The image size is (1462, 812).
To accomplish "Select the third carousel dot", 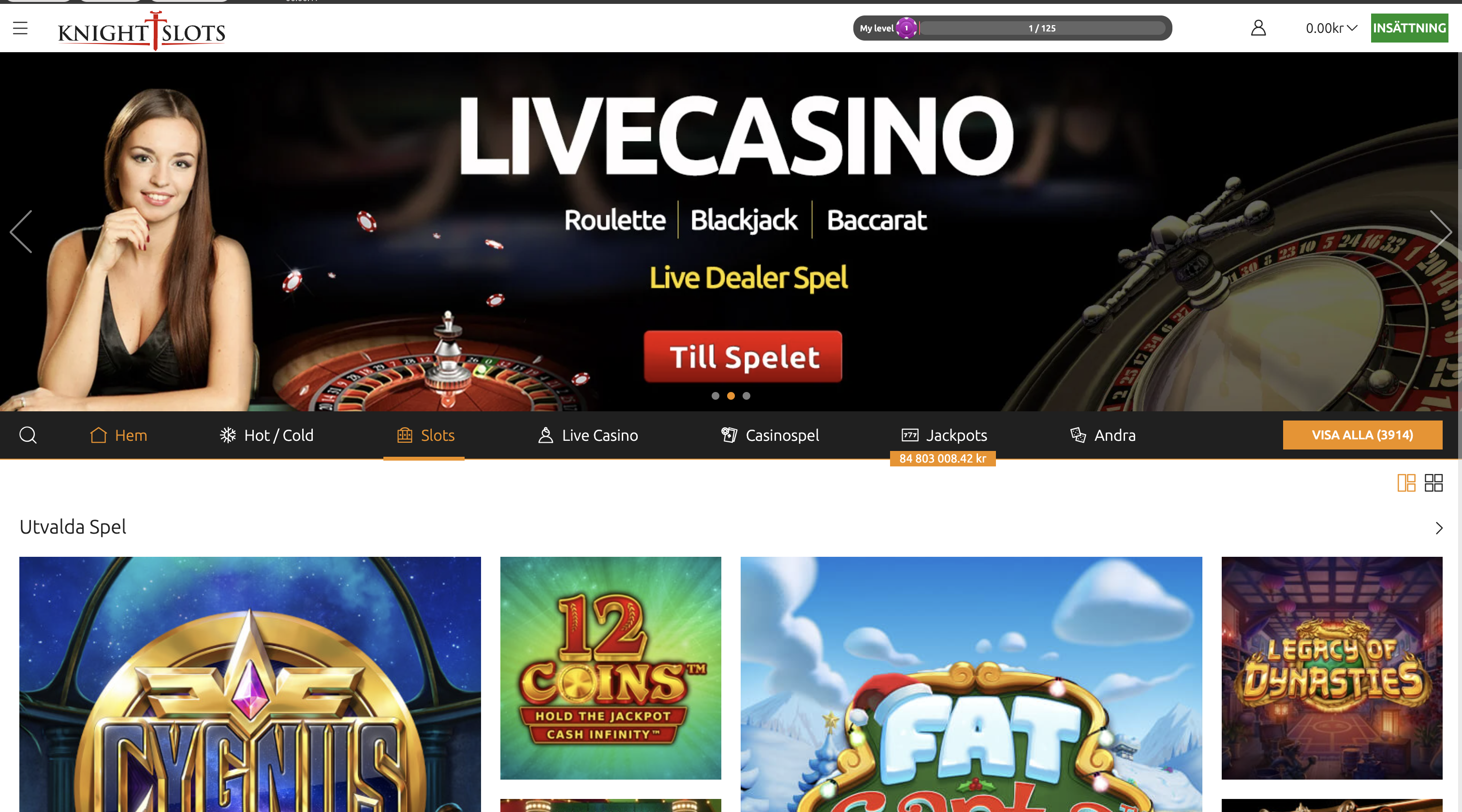I will (746, 396).
